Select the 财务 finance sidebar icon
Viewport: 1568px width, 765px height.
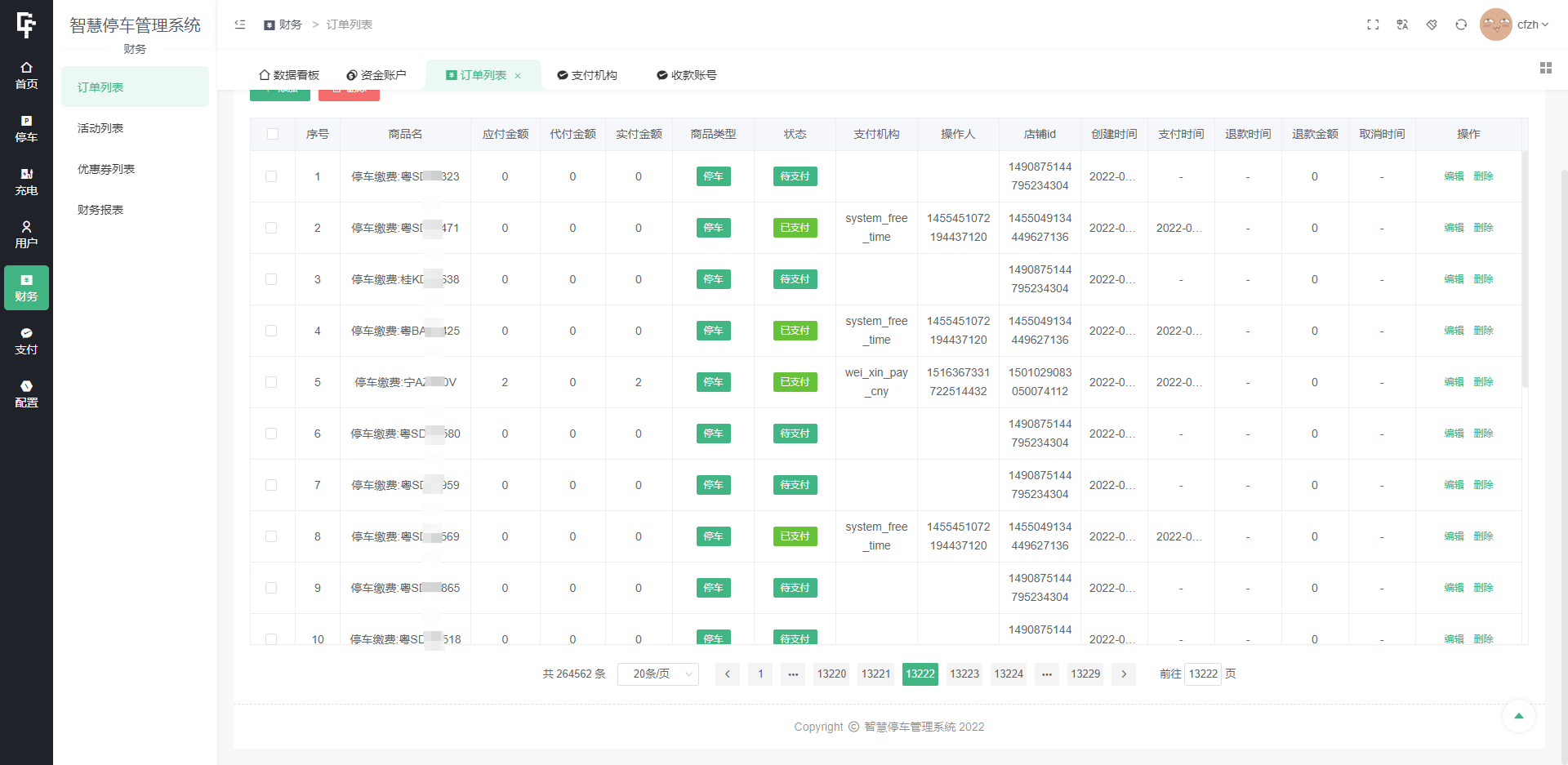click(x=26, y=287)
